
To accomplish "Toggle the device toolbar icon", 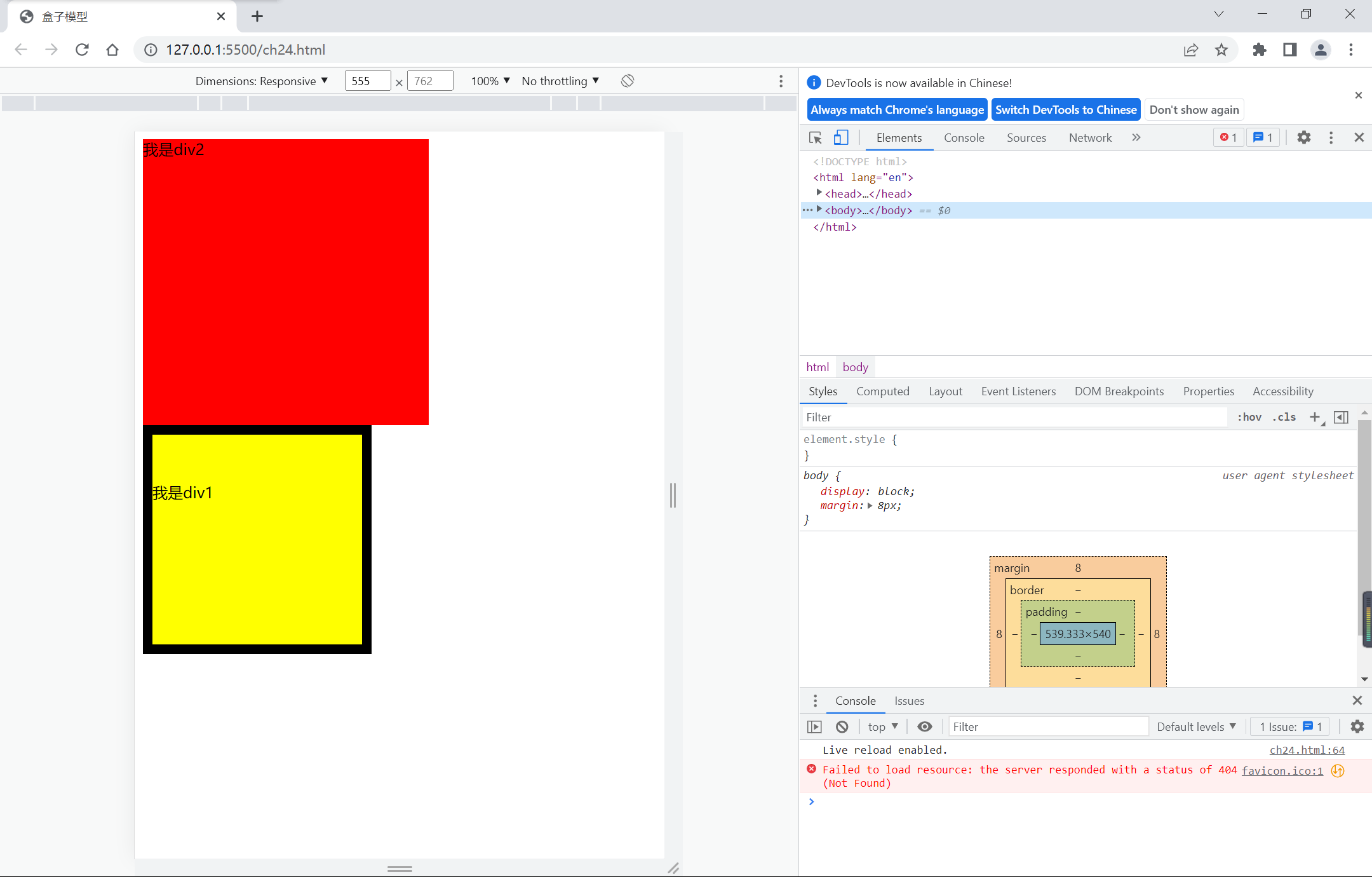I will pyautogui.click(x=841, y=138).
